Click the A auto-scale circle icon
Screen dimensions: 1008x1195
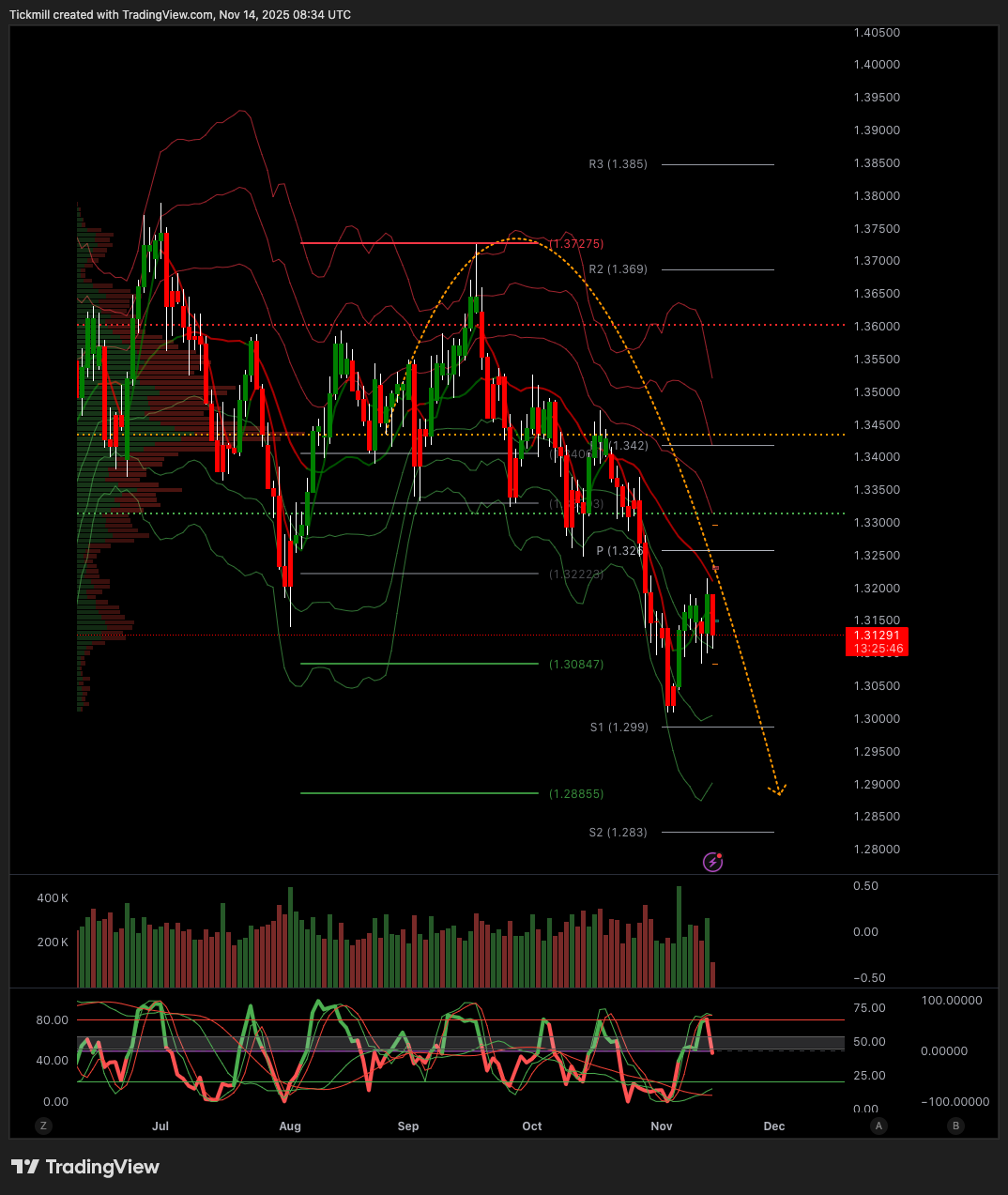point(878,1126)
